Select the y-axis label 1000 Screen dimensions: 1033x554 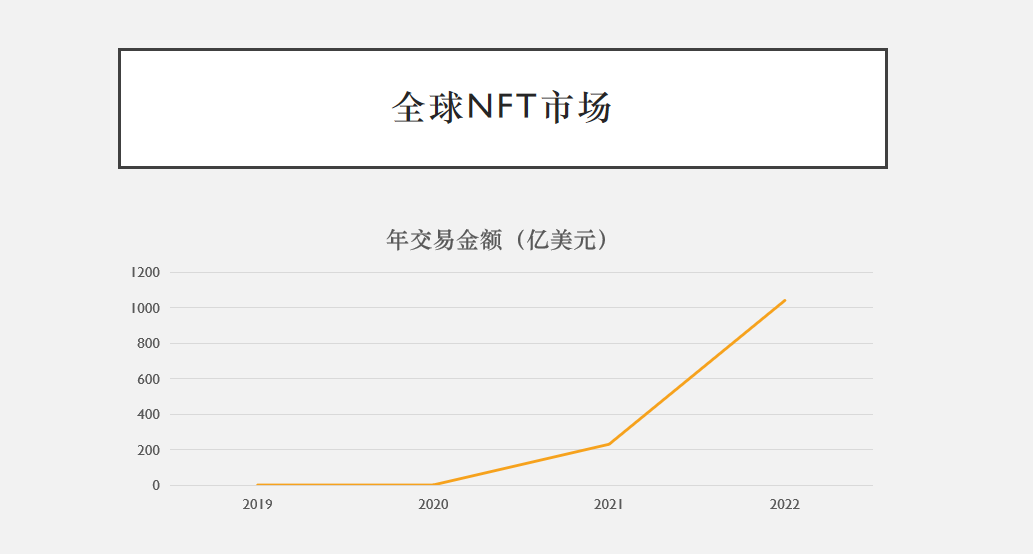145,308
